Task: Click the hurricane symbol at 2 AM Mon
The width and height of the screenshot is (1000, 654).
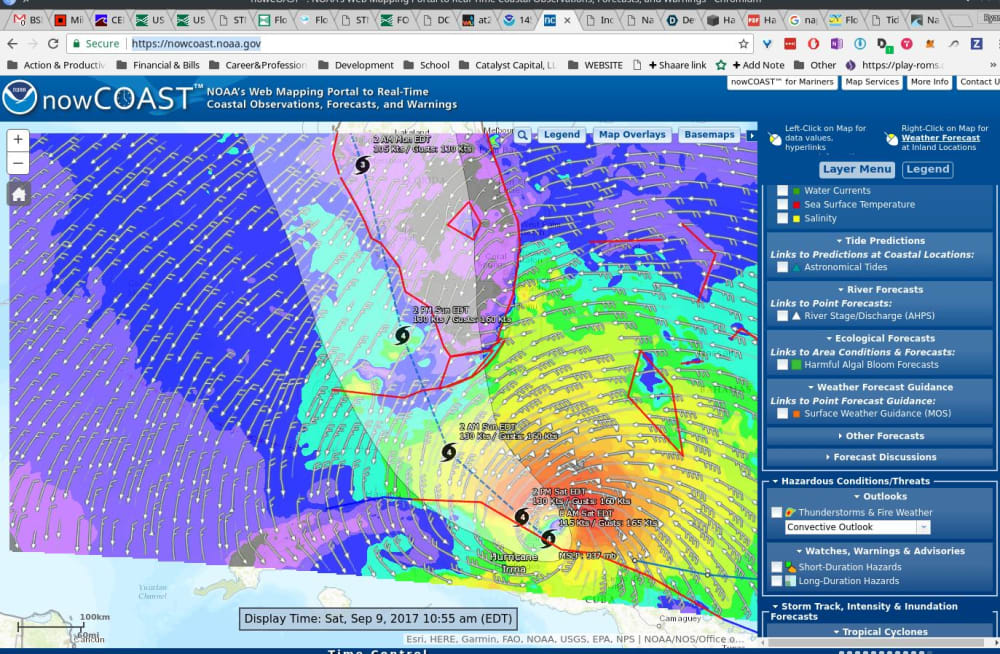Action: click(362, 165)
